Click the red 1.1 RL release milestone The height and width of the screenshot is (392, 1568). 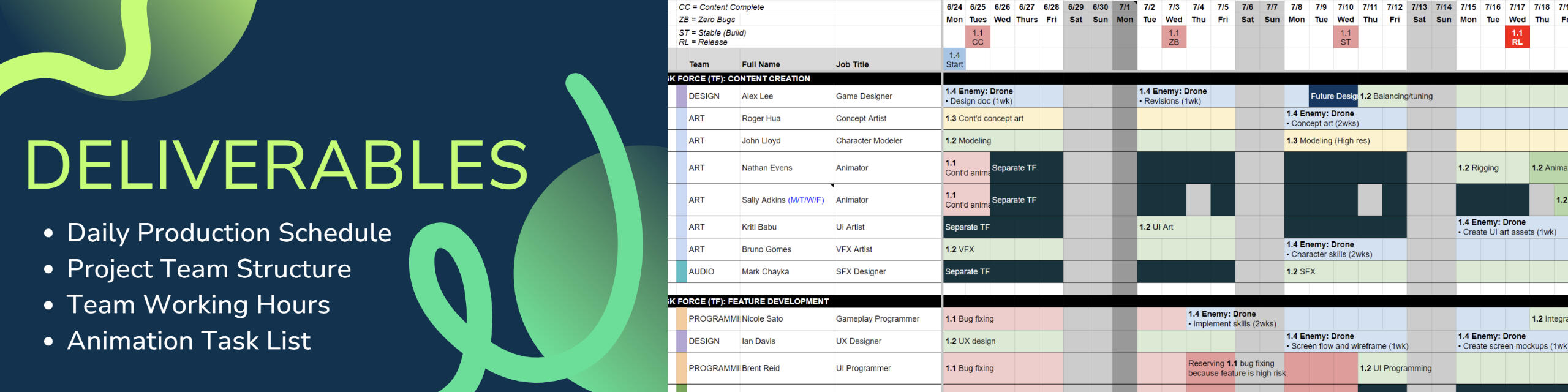(x=1517, y=37)
